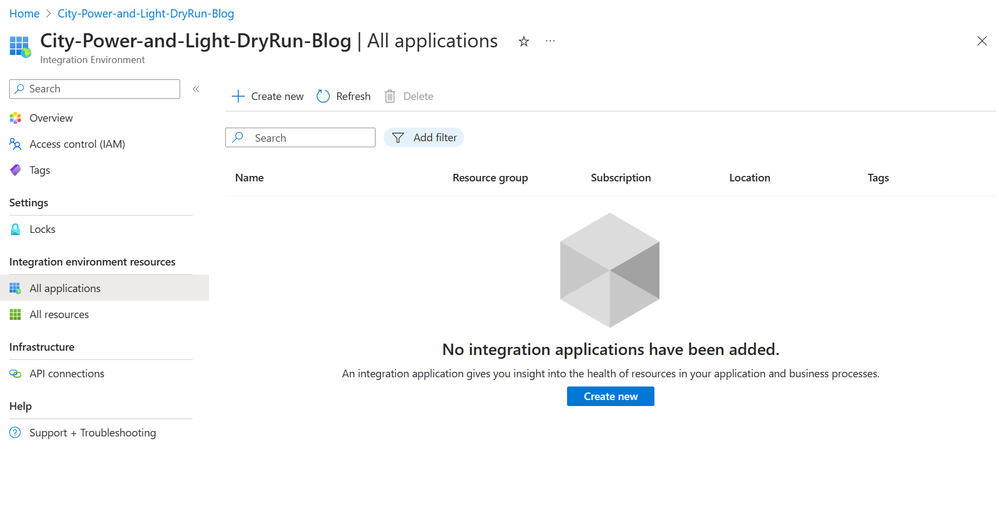Close the All applications blade
Viewport: 999px width, 506px height.
coord(982,41)
